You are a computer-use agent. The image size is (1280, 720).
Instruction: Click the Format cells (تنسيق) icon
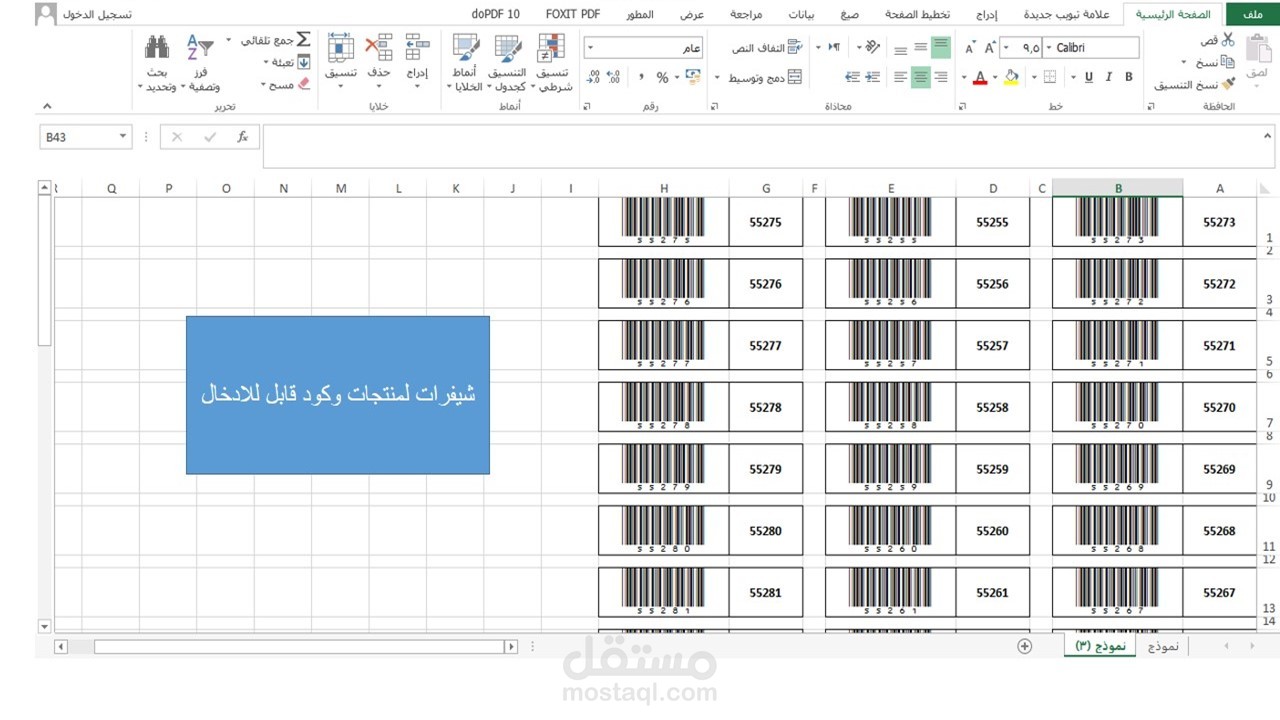pyautogui.click(x=341, y=48)
